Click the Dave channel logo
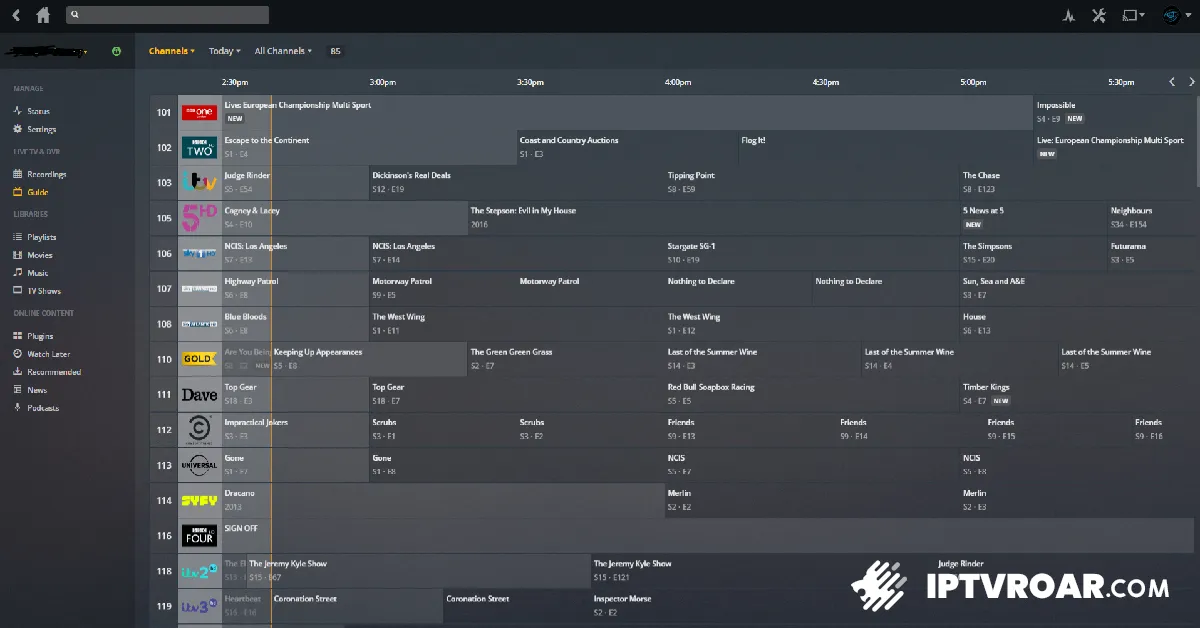 click(x=199, y=394)
